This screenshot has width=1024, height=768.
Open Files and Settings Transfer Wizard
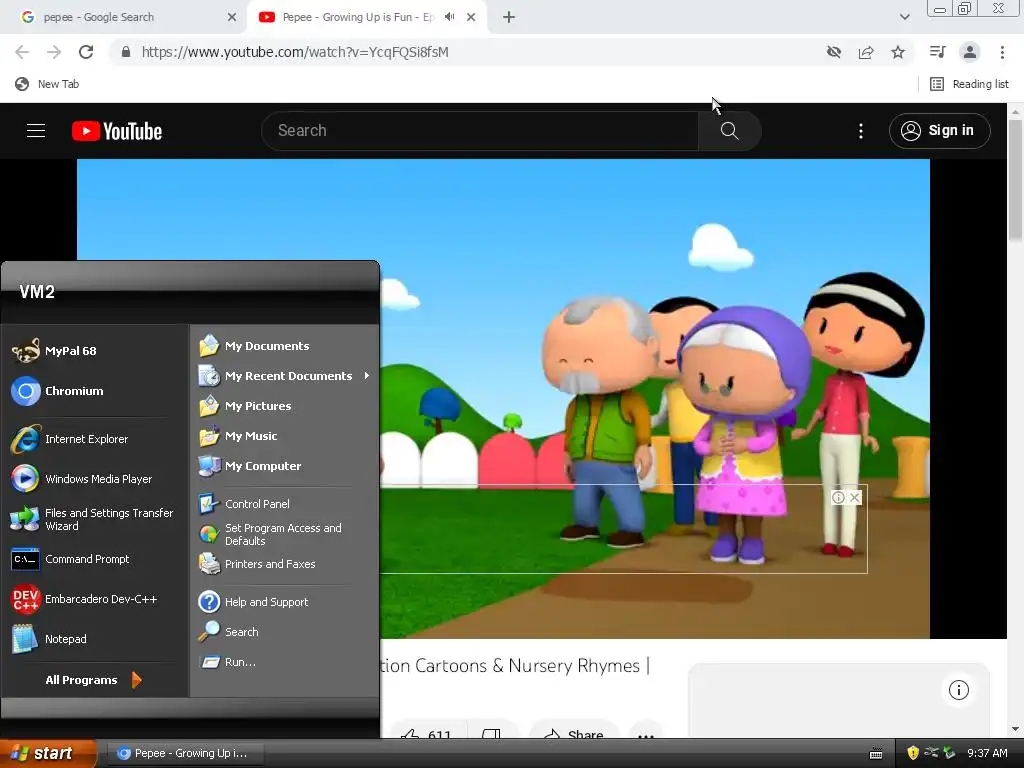[x=93, y=519]
